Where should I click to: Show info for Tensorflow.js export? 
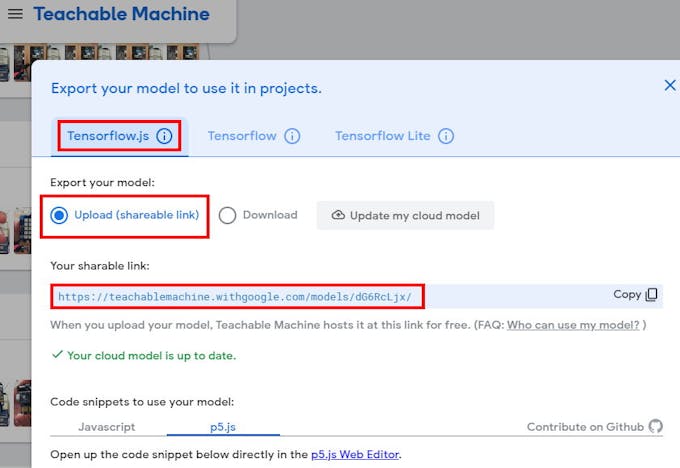pyautogui.click(x=164, y=136)
